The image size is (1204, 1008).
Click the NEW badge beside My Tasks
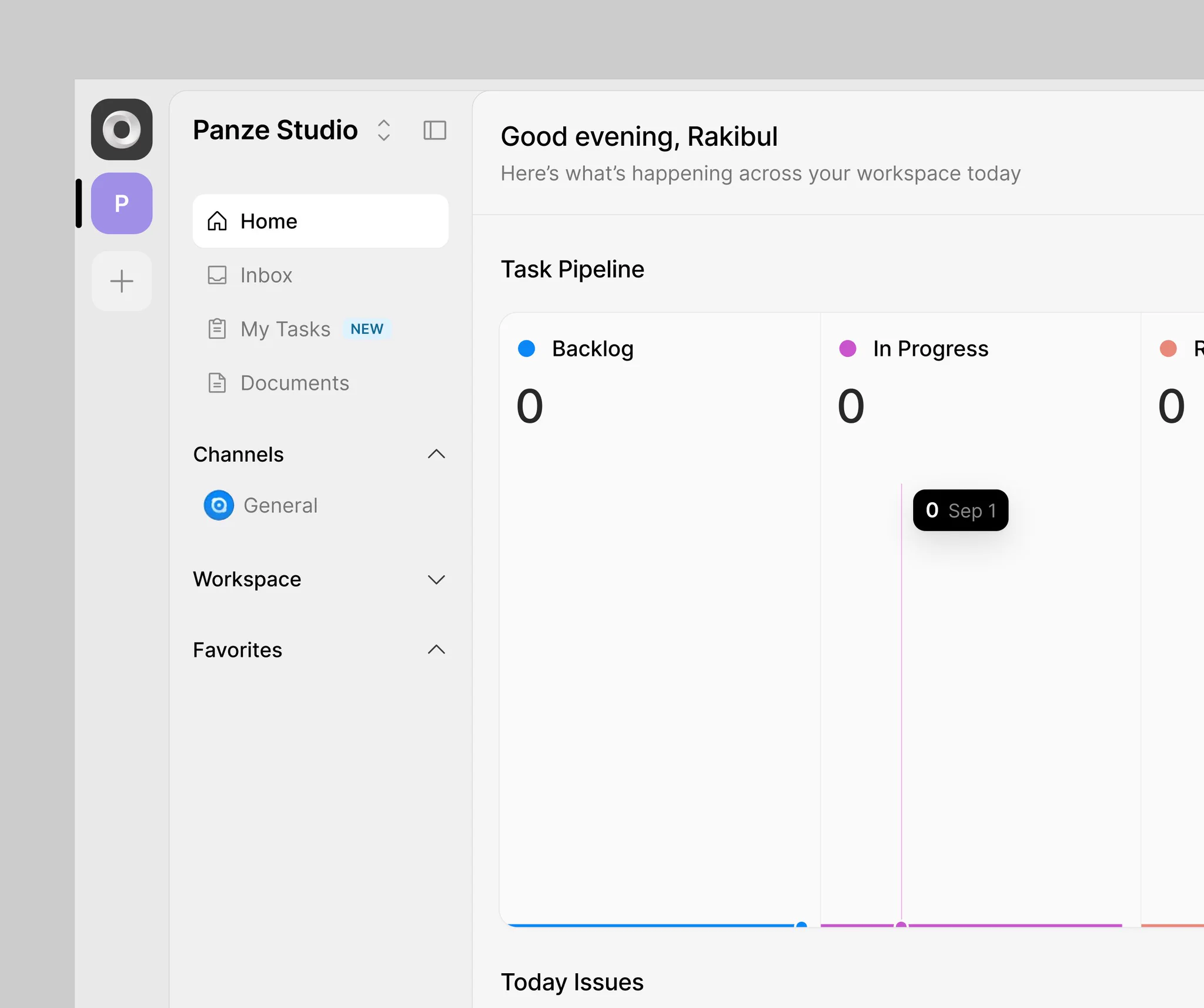[367, 329]
